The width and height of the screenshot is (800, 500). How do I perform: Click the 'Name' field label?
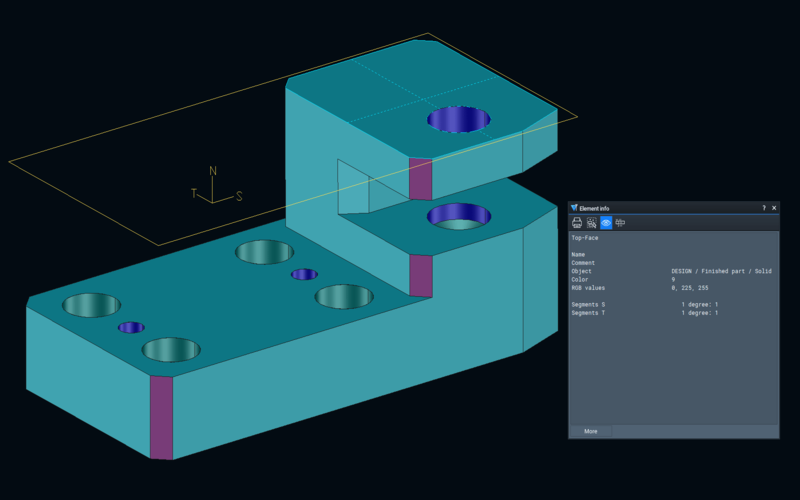pyautogui.click(x=578, y=255)
